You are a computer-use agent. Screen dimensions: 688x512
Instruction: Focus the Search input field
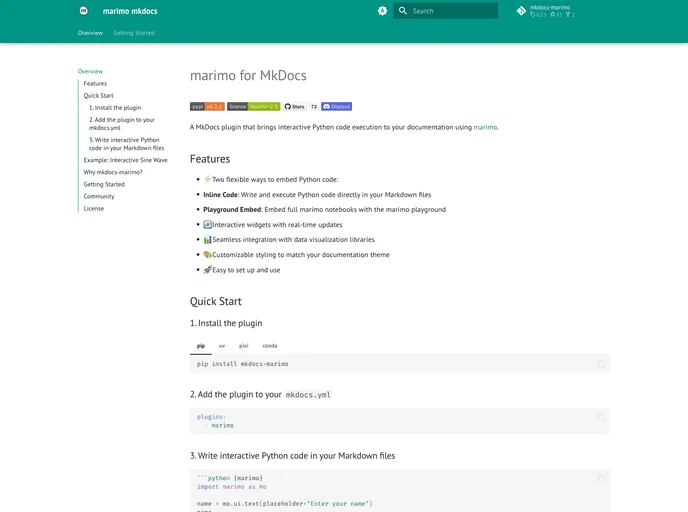[x=445, y=11]
